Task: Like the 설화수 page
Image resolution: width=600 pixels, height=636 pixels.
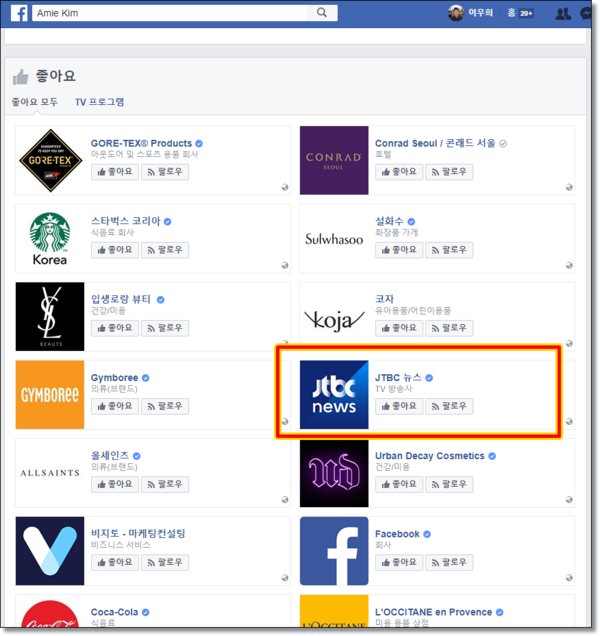Action: (399, 250)
